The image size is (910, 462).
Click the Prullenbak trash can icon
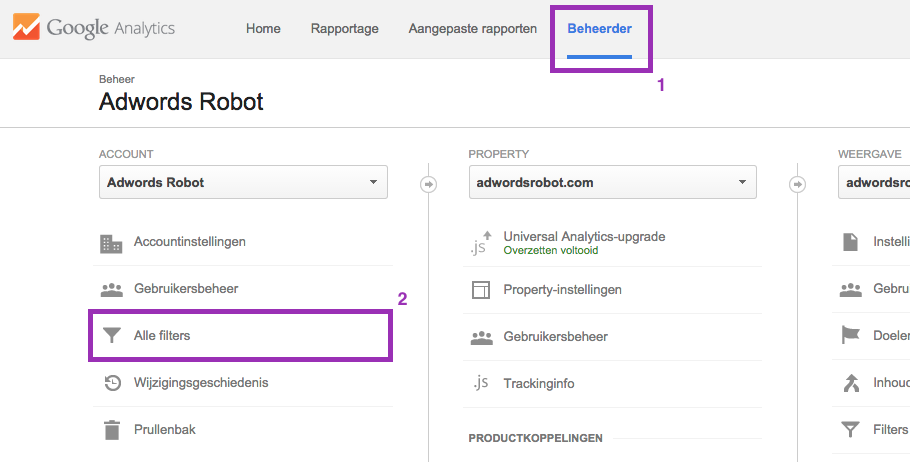pyautogui.click(x=111, y=430)
